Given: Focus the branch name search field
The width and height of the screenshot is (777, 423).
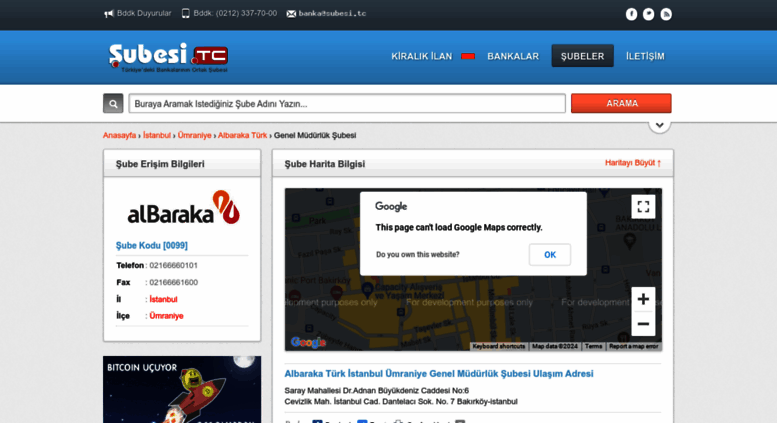Looking at the screenshot, I should point(347,104).
